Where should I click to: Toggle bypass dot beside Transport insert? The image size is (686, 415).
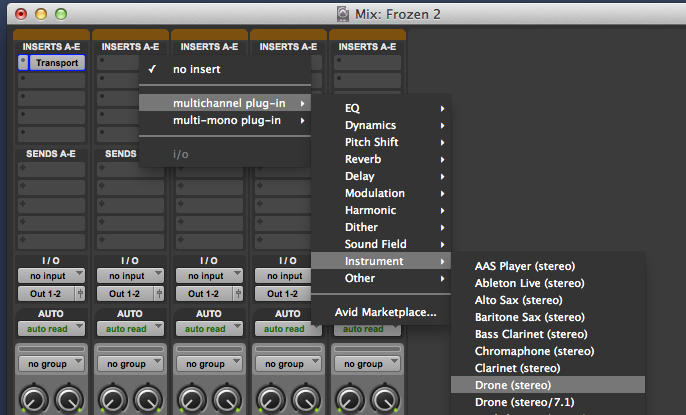23,63
